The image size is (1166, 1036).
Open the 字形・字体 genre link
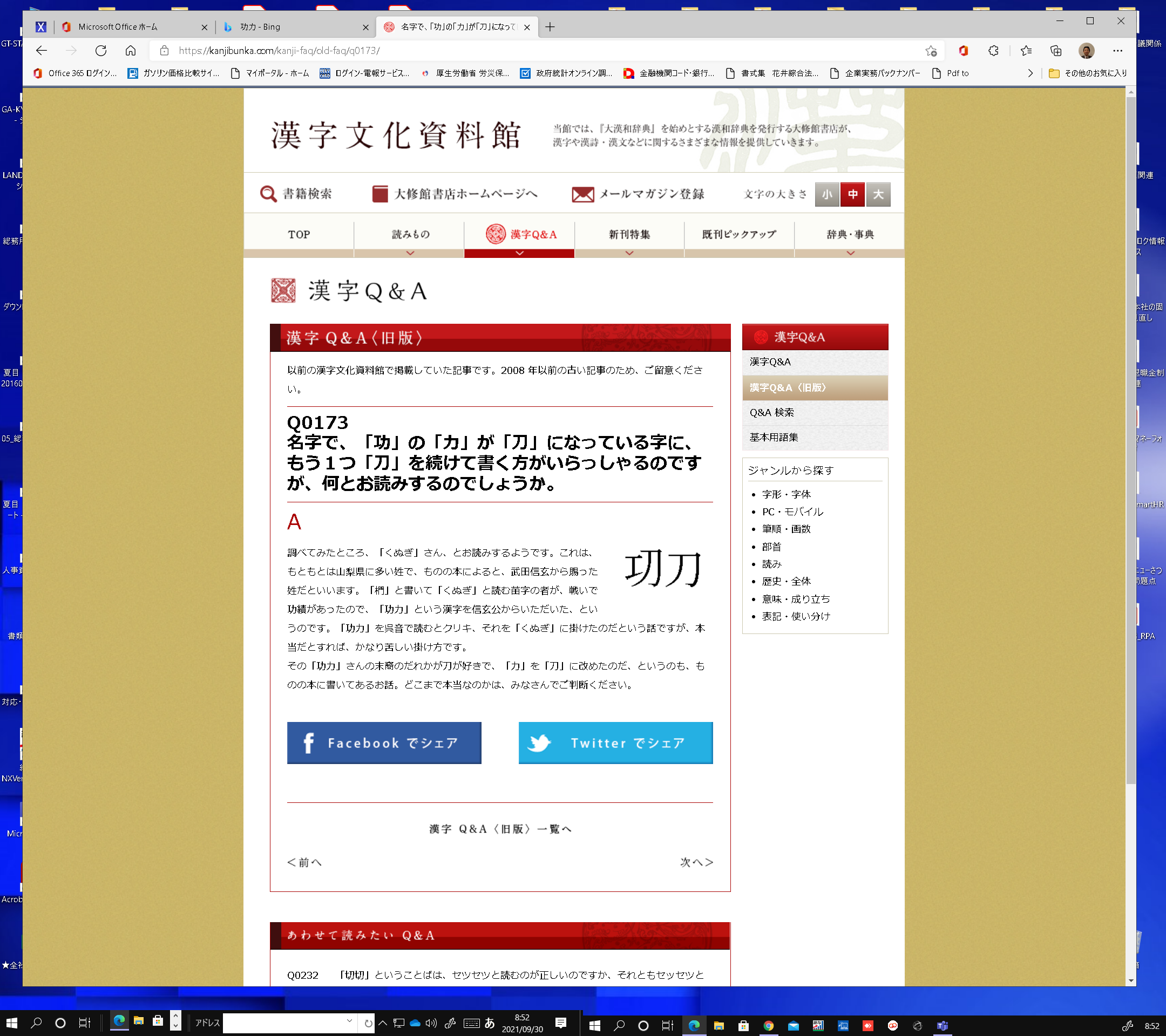785,494
